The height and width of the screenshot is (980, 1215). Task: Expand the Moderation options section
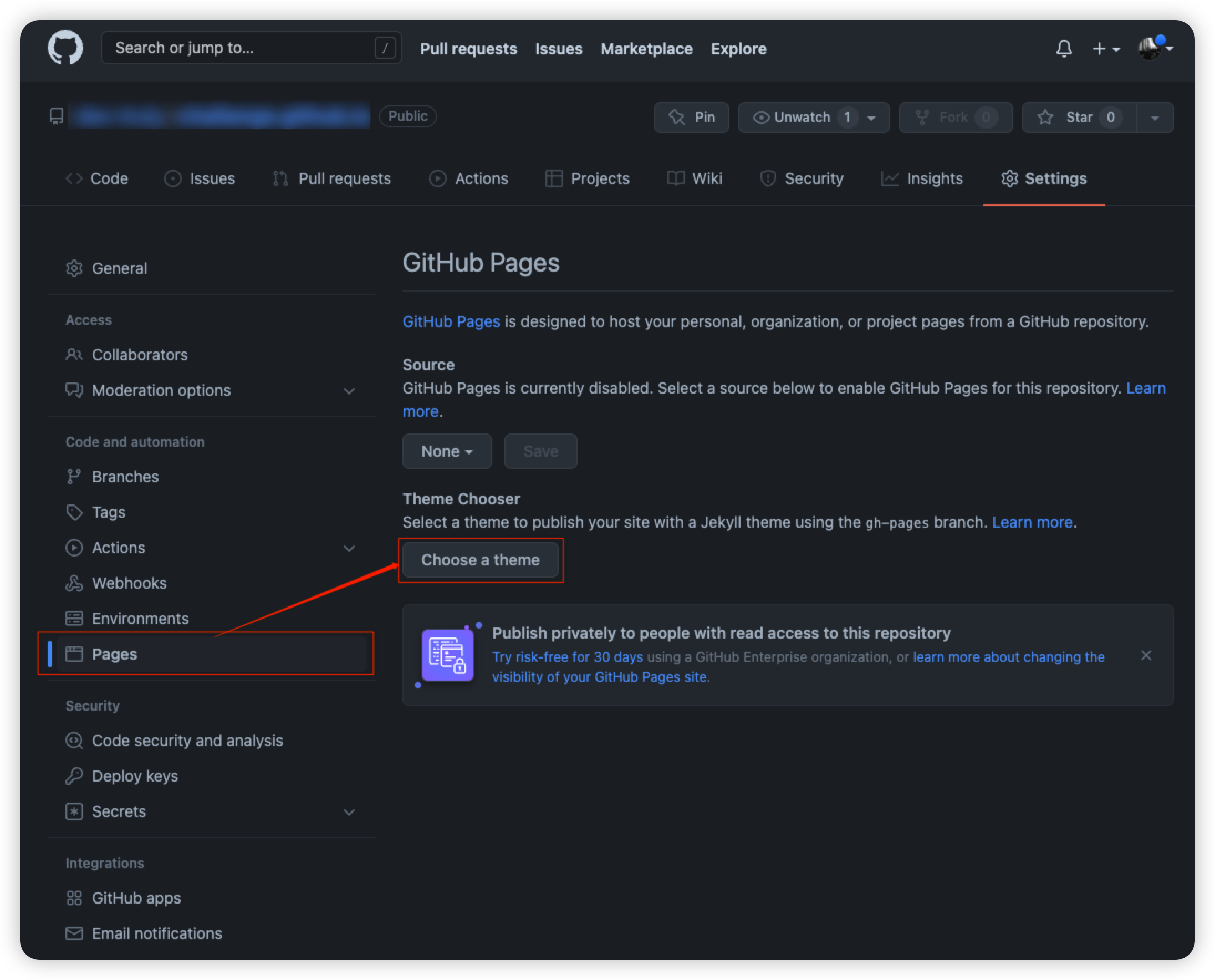pyautogui.click(x=349, y=390)
